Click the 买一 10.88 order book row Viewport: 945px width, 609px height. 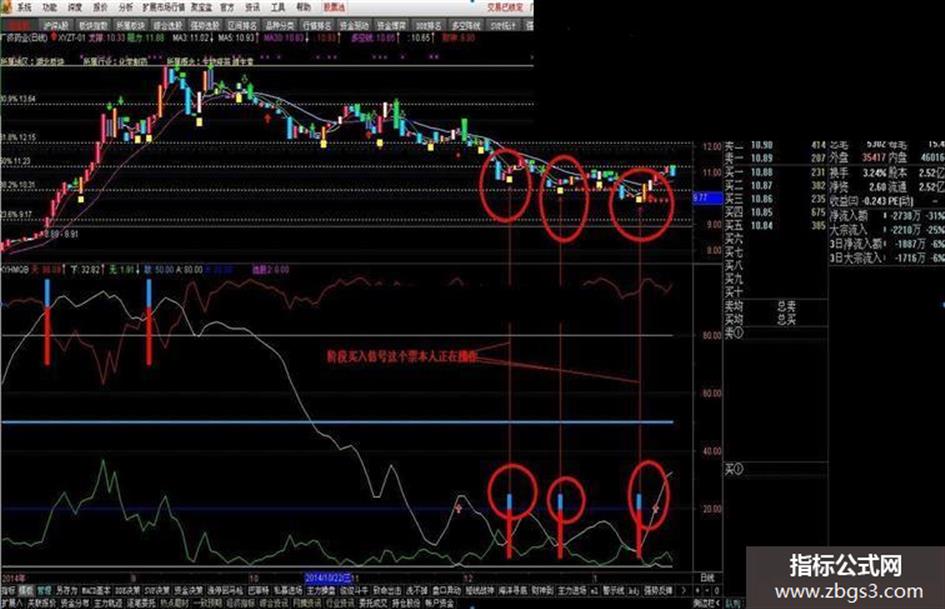click(x=775, y=172)
